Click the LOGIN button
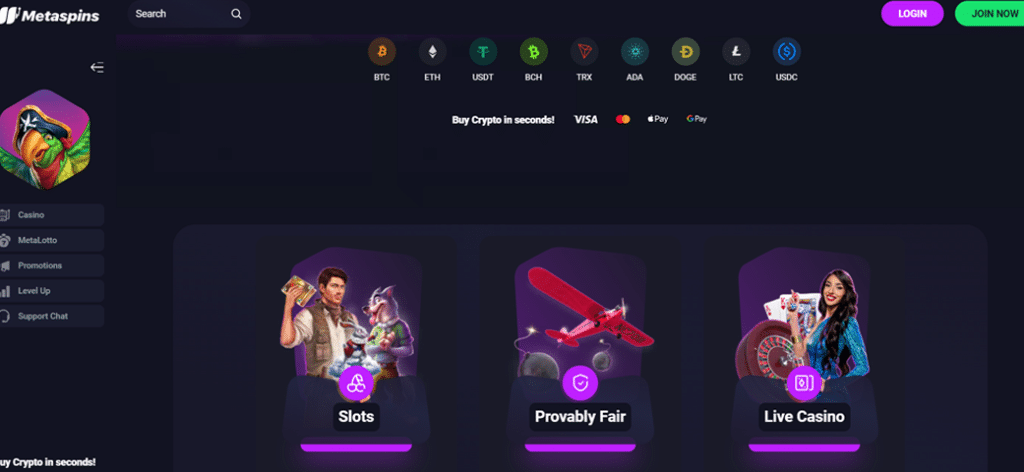 tap(912, 14)
